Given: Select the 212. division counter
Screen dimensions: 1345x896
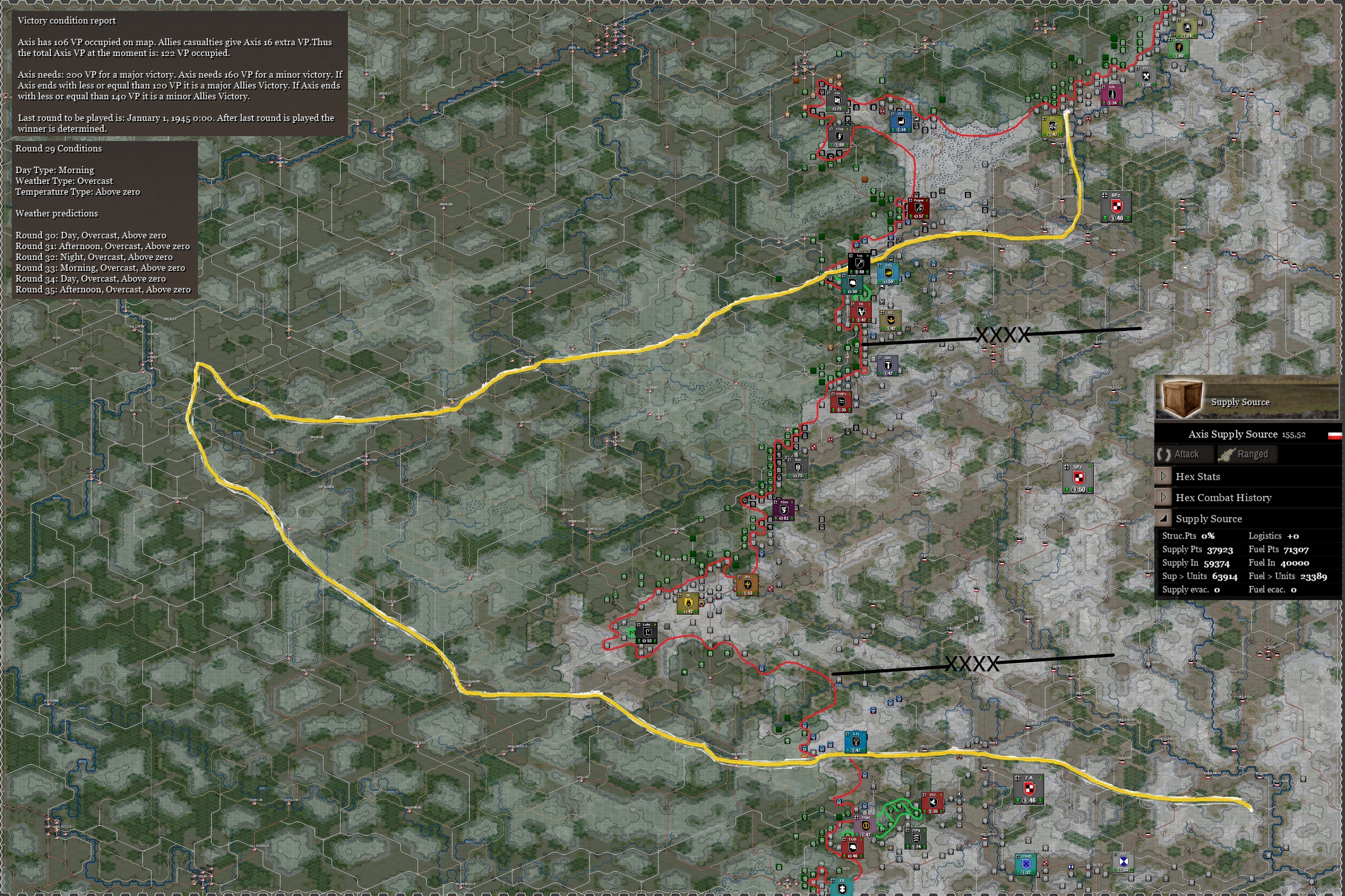Looking at the screenshot, I should 1123,862.
